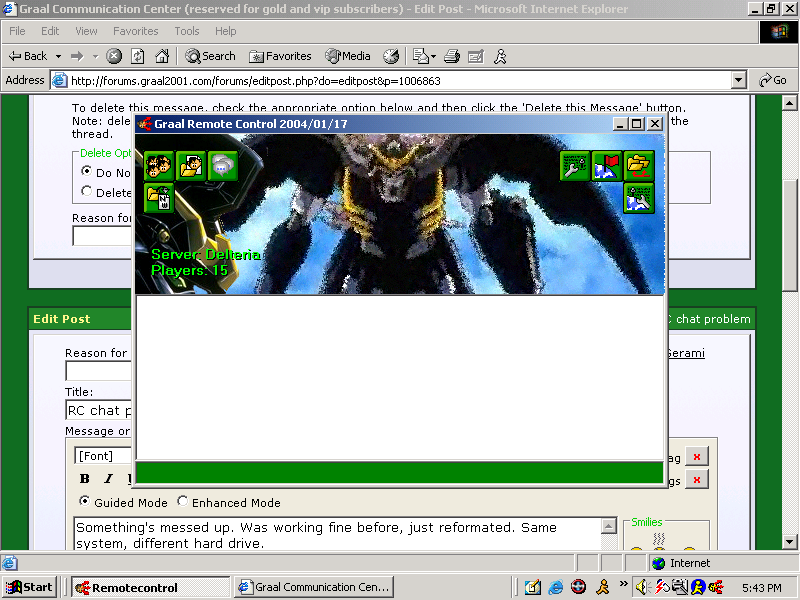Click the Start button

29,587
